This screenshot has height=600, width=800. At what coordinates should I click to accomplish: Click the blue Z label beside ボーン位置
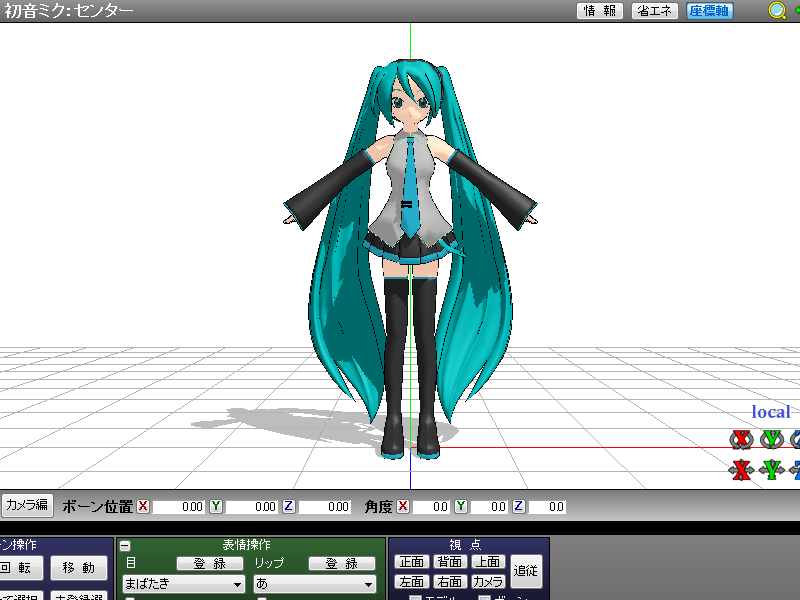(289, 506)
